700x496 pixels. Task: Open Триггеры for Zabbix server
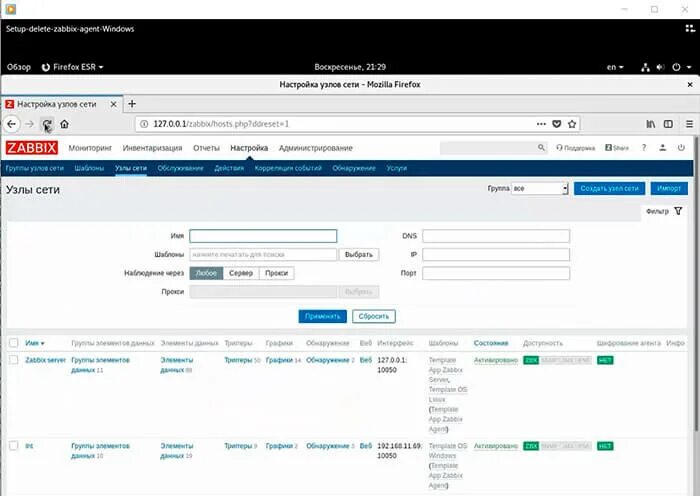tap(238, 360)
